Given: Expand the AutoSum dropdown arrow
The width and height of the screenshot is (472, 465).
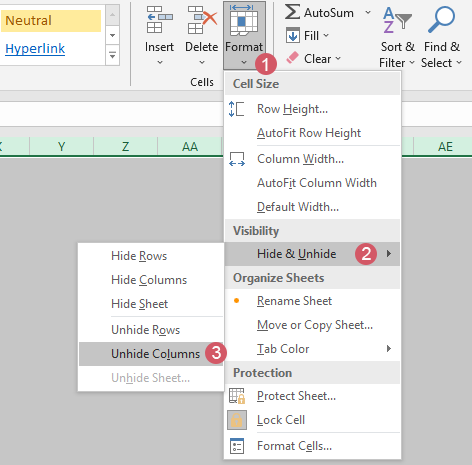Looking at the screenshot, I should pyautogui.click(x=368, y=13).
